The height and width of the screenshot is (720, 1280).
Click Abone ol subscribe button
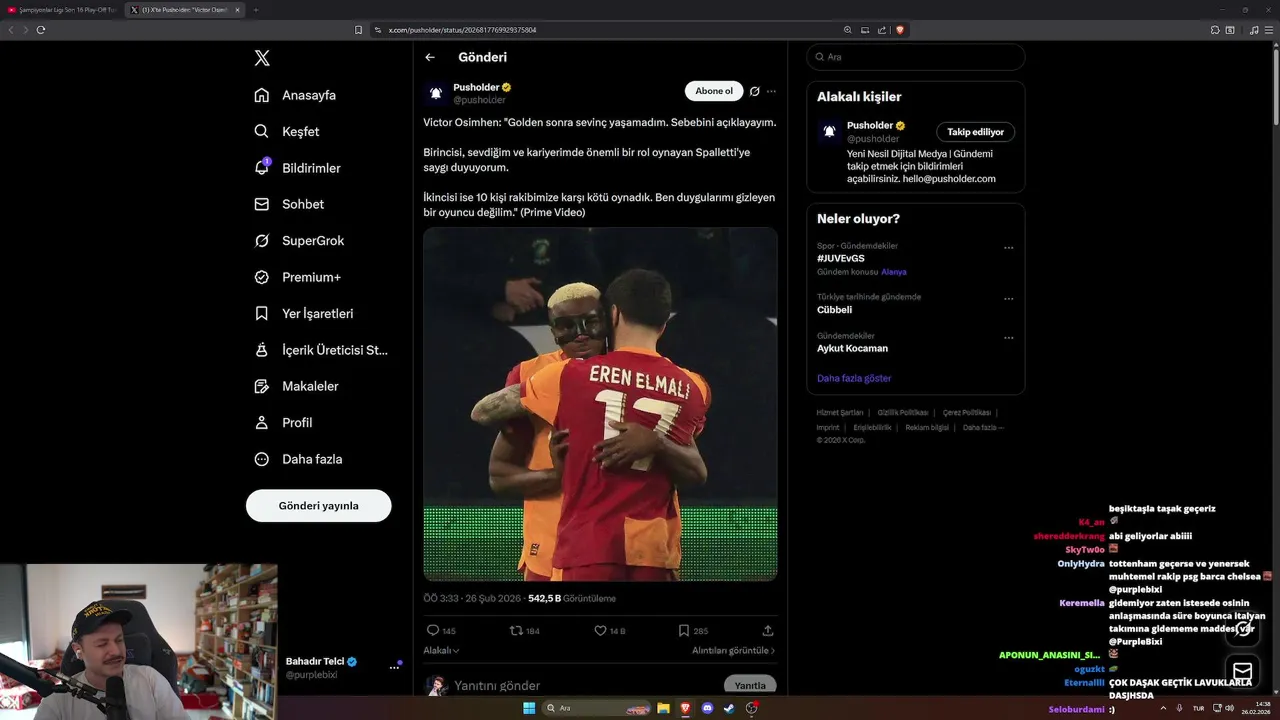click(714, 91)
